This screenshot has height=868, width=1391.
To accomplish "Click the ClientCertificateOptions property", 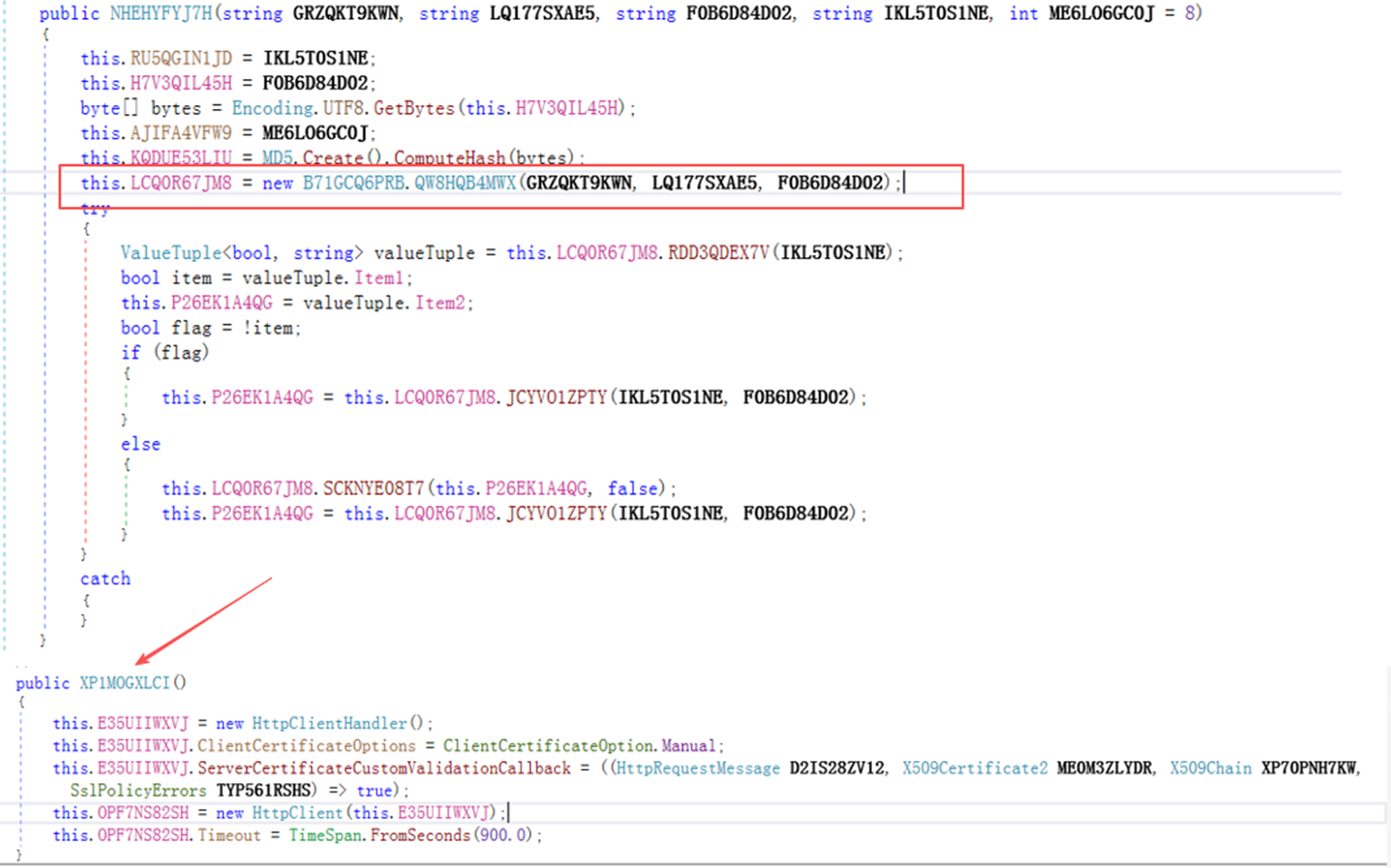I will click(x=307, y=746).
